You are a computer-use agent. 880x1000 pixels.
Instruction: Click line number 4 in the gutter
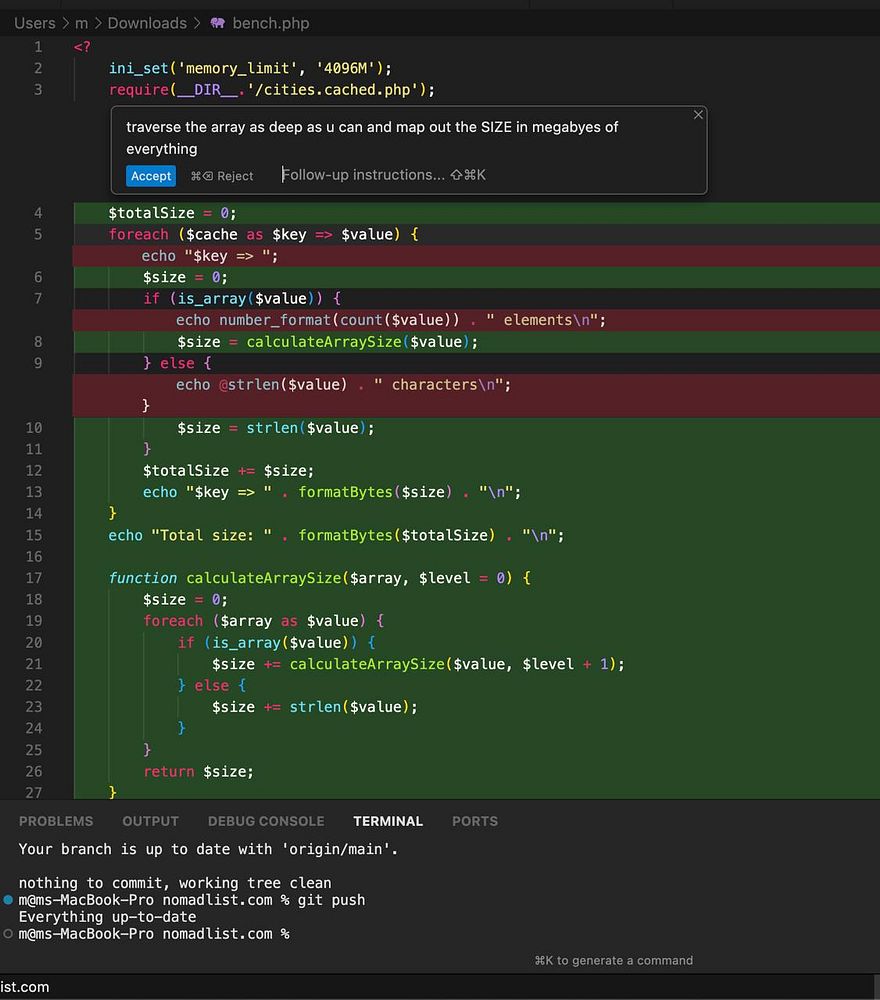point(38,213)
